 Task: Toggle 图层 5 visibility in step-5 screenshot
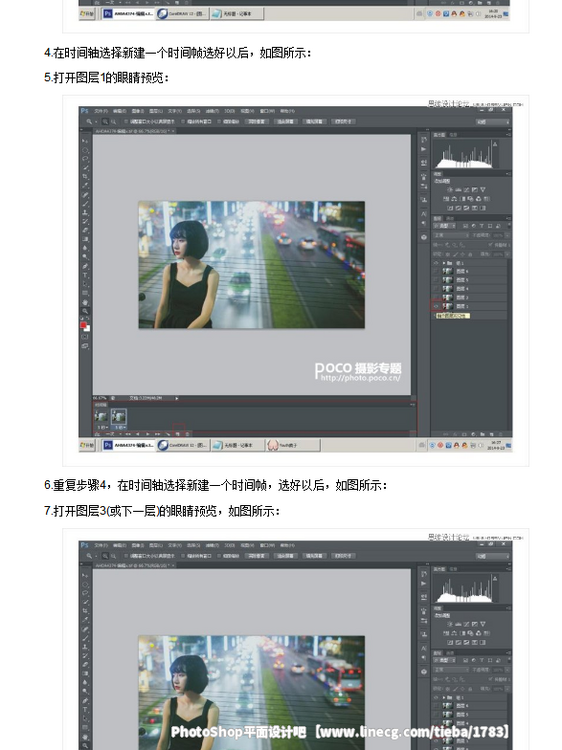436,280
